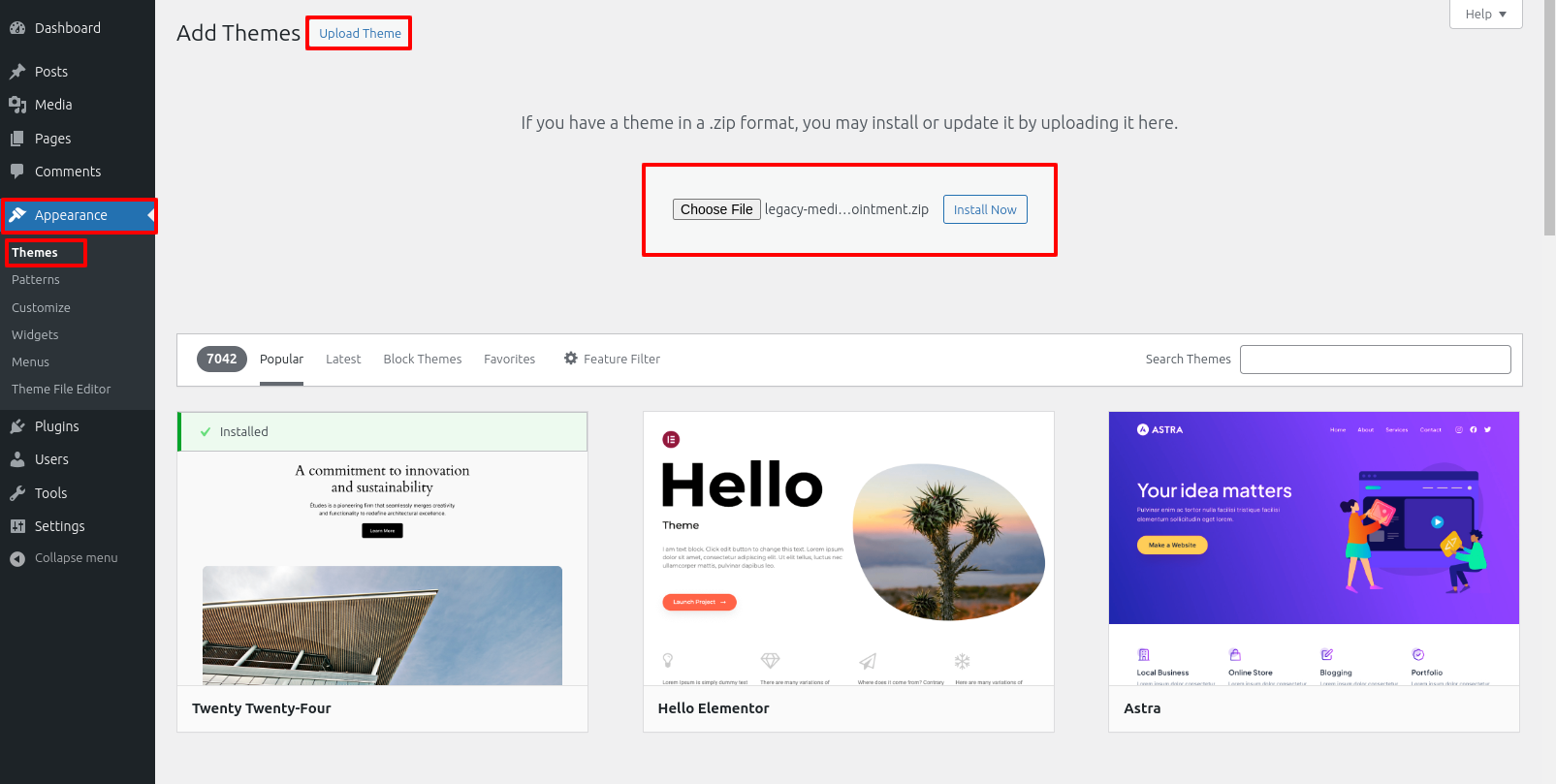Open Hello Elementor theme thumbnail
The image size is (1556, 784).
(x=848, y=549)
